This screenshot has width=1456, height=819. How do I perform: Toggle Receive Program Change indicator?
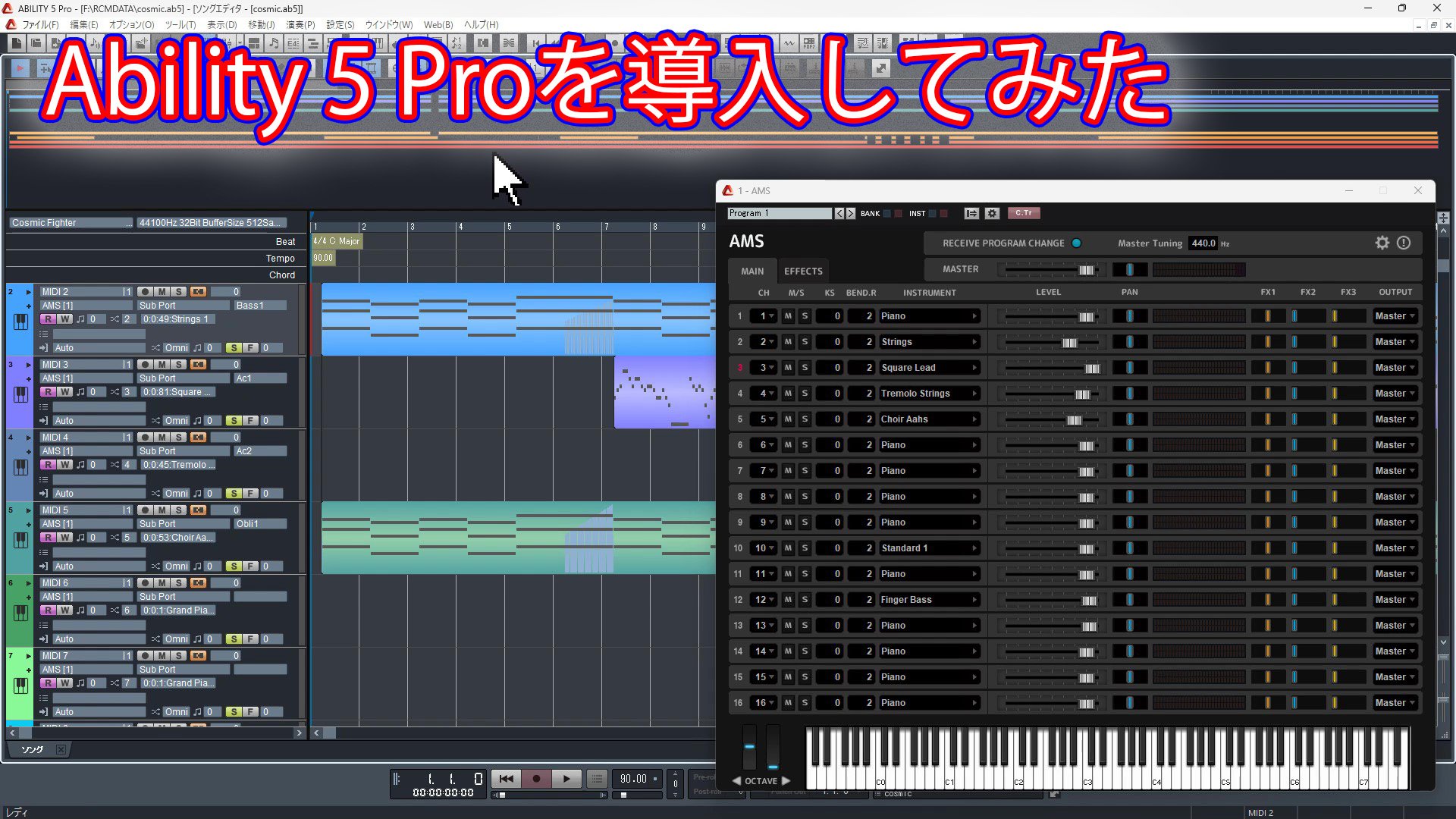[x=1076, y=243]
